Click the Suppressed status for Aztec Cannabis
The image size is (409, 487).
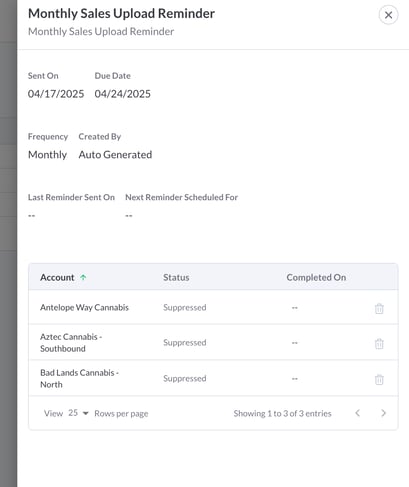coord(185,343)
